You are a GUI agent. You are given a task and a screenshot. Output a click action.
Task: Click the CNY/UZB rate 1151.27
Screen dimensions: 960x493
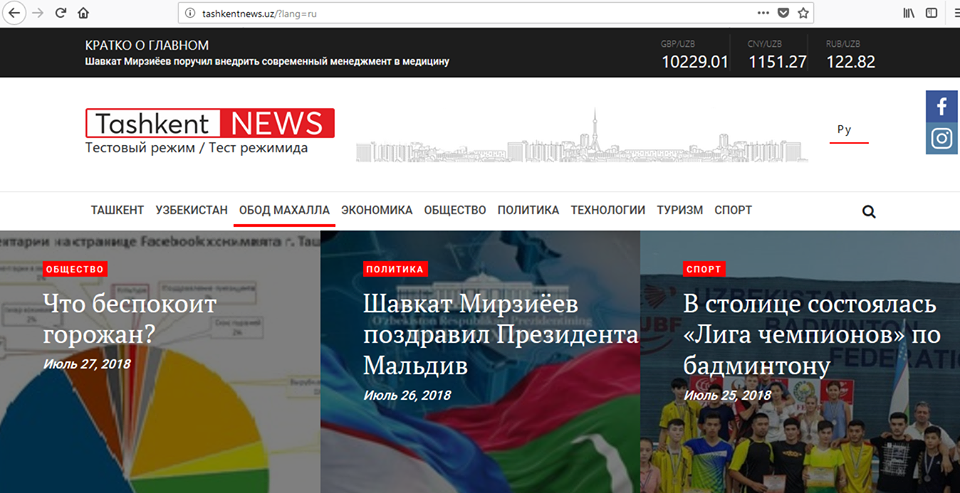pyautogui.click(x=777, y=62)
